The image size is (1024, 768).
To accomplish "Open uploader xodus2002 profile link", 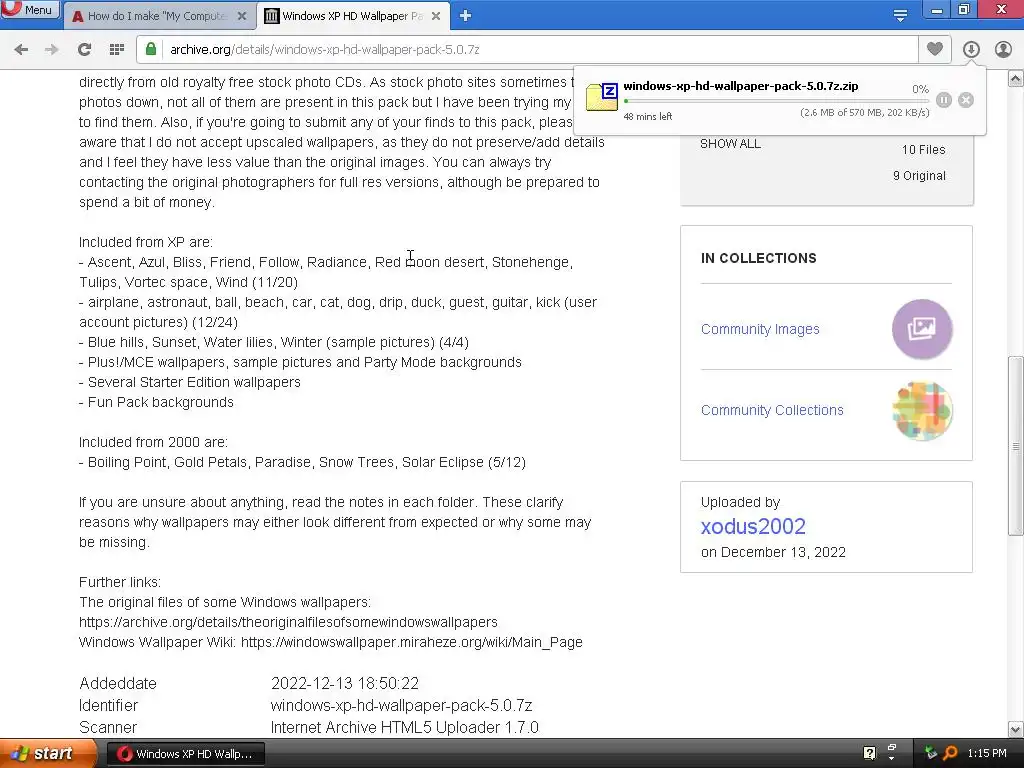I will coord(753,526).
